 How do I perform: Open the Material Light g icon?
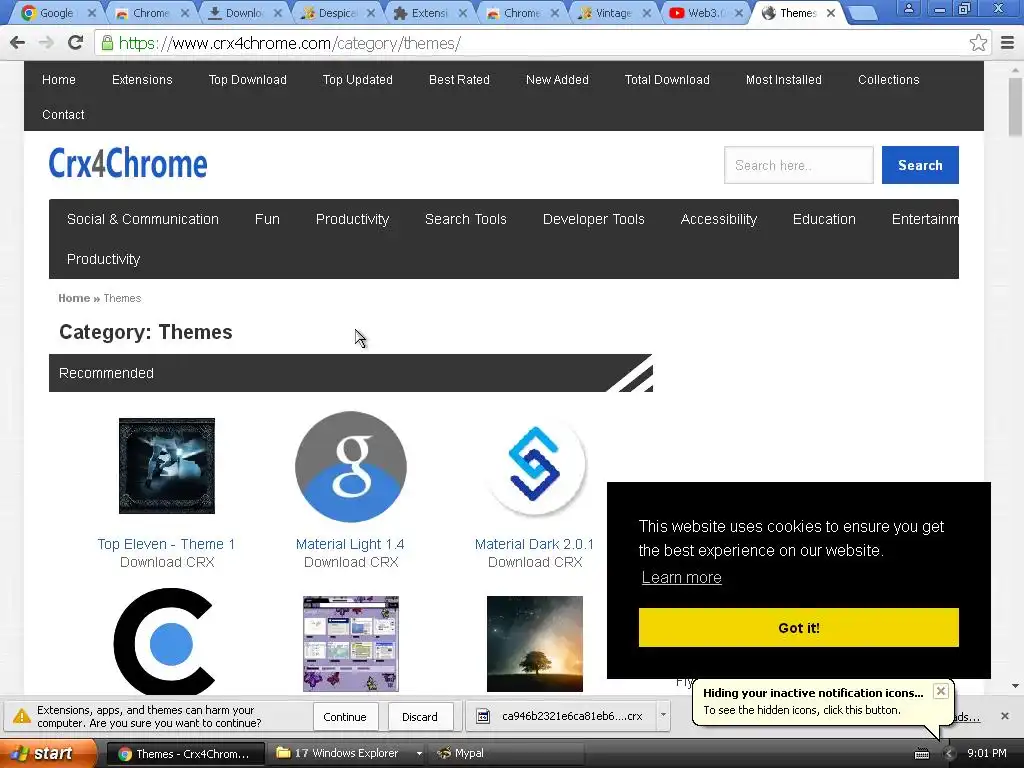tap(351, 466)
